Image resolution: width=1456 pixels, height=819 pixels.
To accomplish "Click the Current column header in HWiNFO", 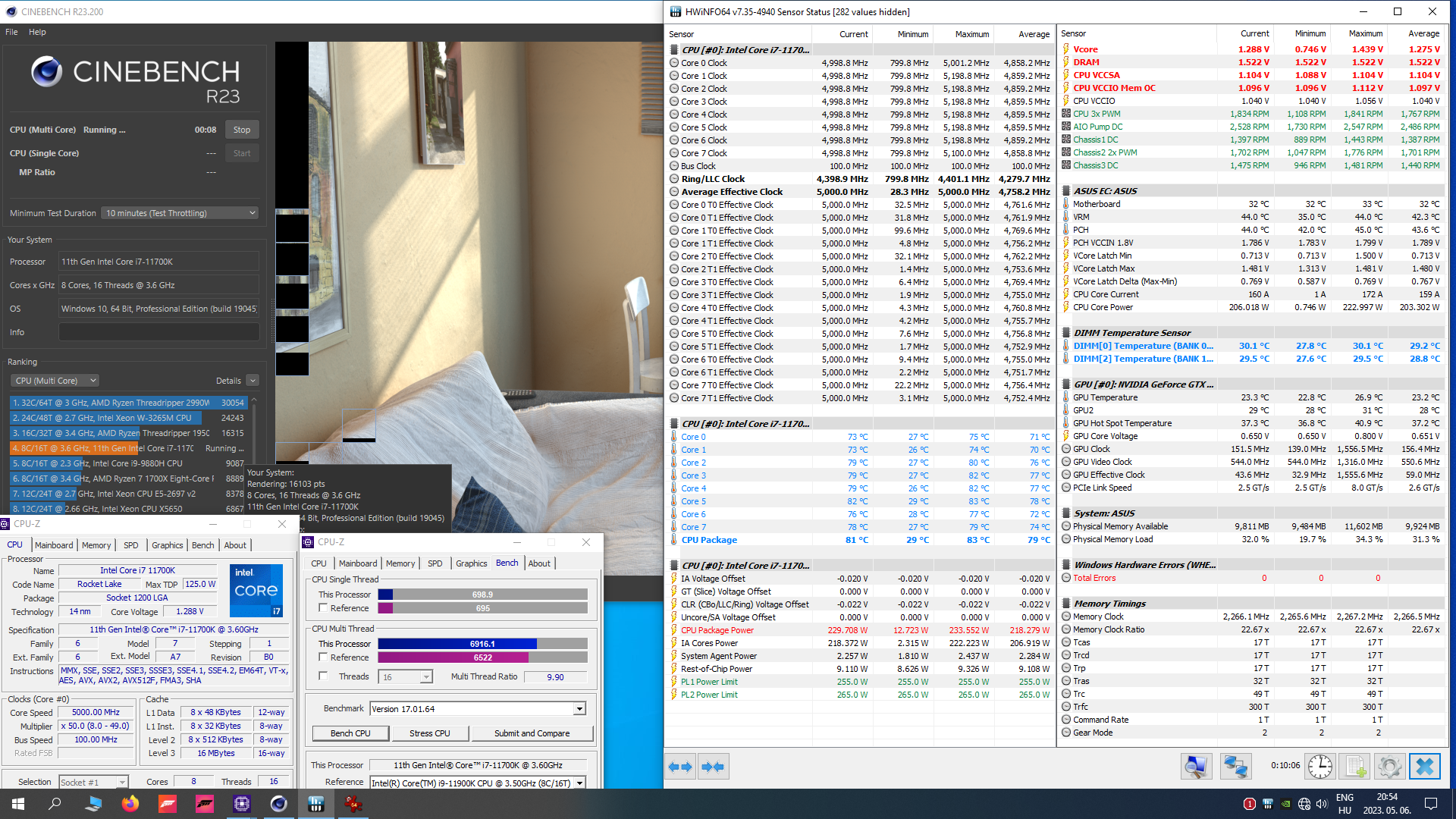I will [x=843, y=34].
